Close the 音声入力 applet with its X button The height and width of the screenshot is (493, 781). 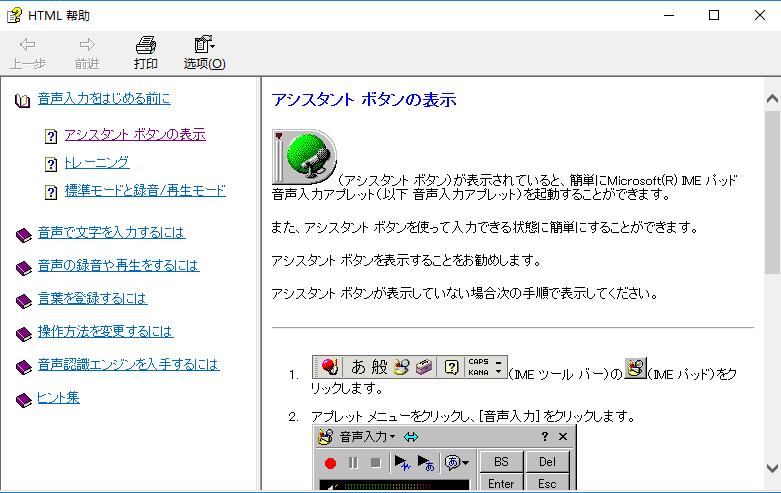(563, 437)
